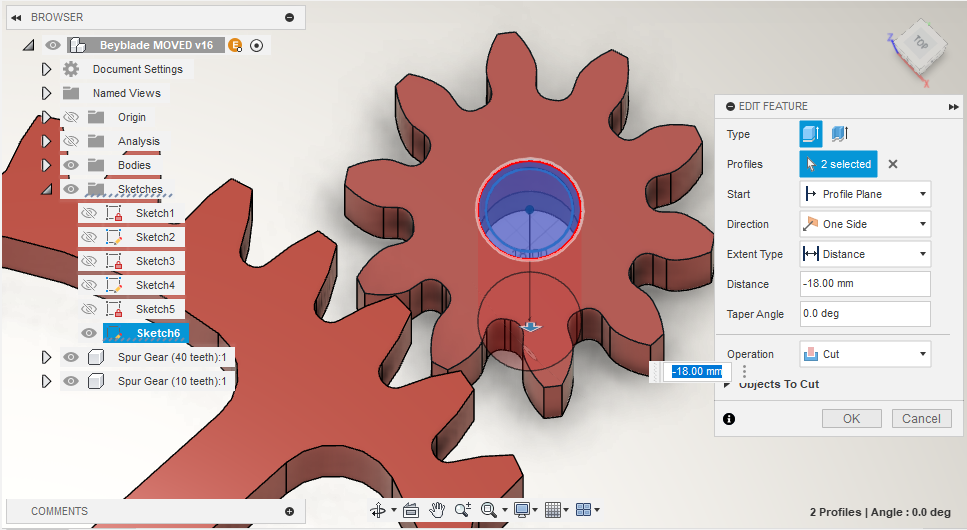
Task: Click the Distance field with -18.00 mm
Action: 865,284
